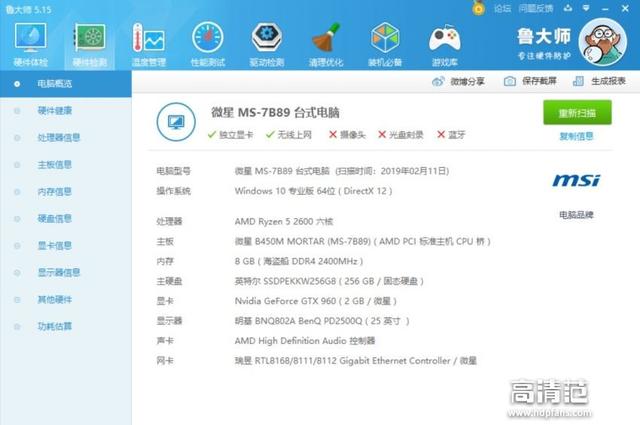Click the 电脑型号 row label
Viewport: 640px width, 425px height.
point(173,171)
